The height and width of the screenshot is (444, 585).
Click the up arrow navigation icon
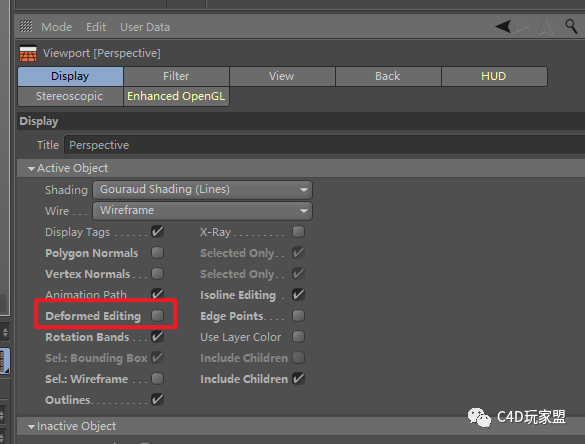[x=545, y=26]
